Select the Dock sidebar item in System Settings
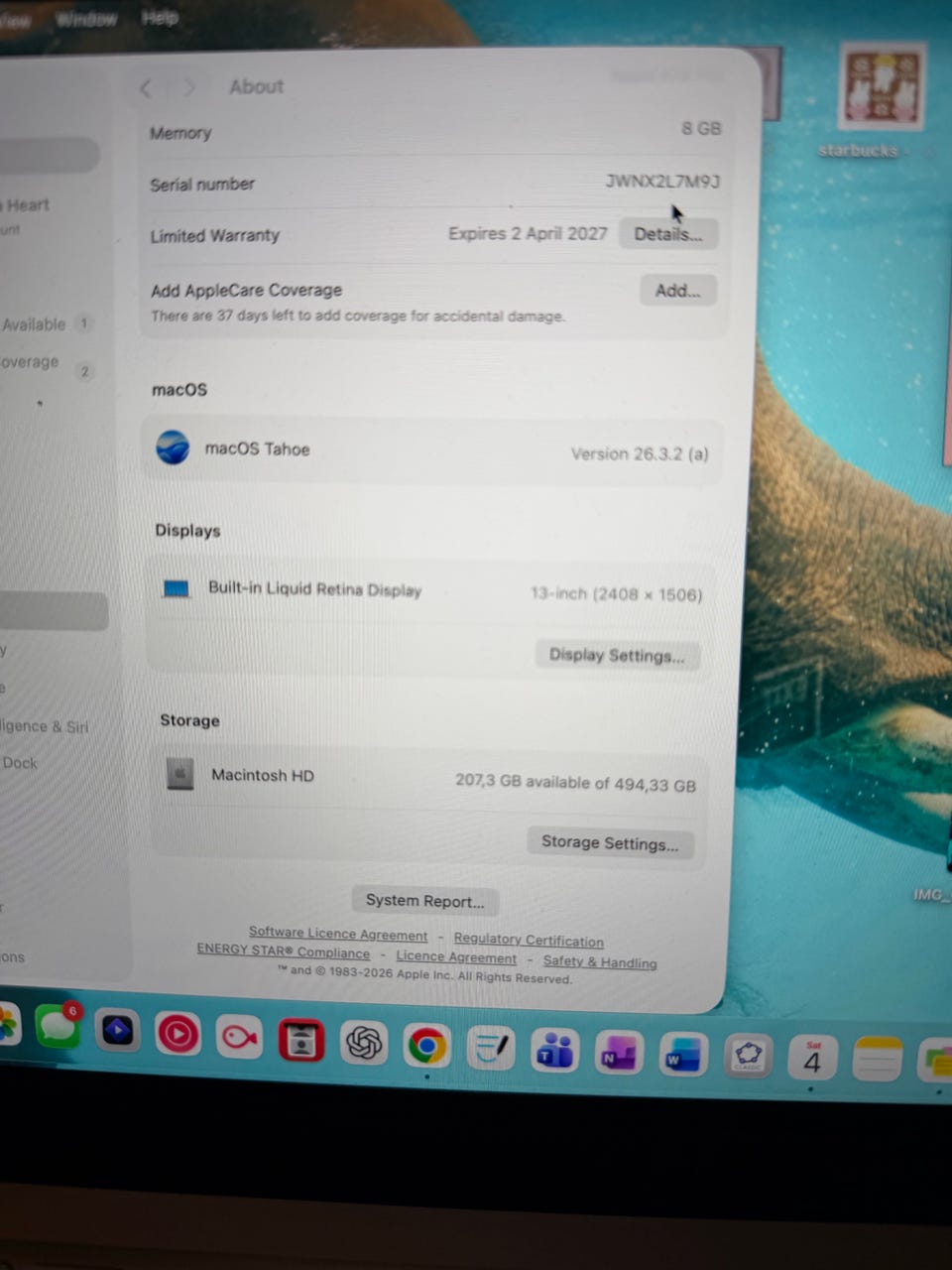The width and height of the screenshot is (952, 1270). tap(20, 763)
